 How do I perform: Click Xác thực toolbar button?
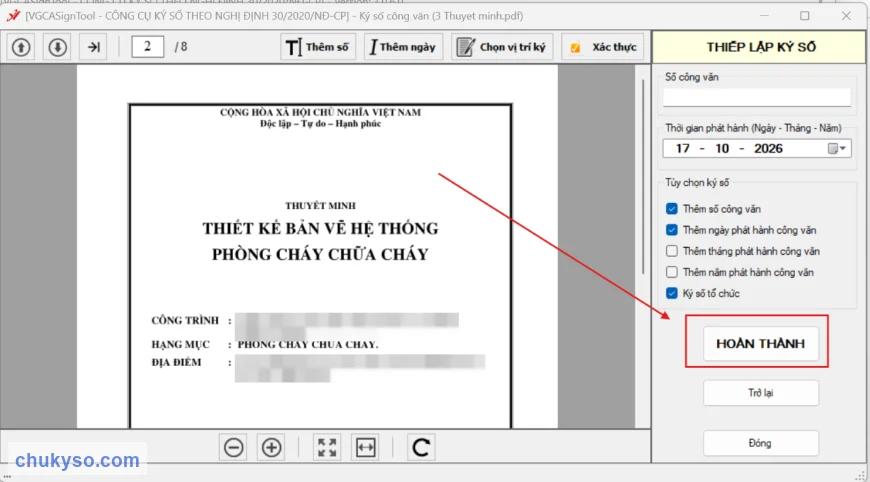(603, 47)
